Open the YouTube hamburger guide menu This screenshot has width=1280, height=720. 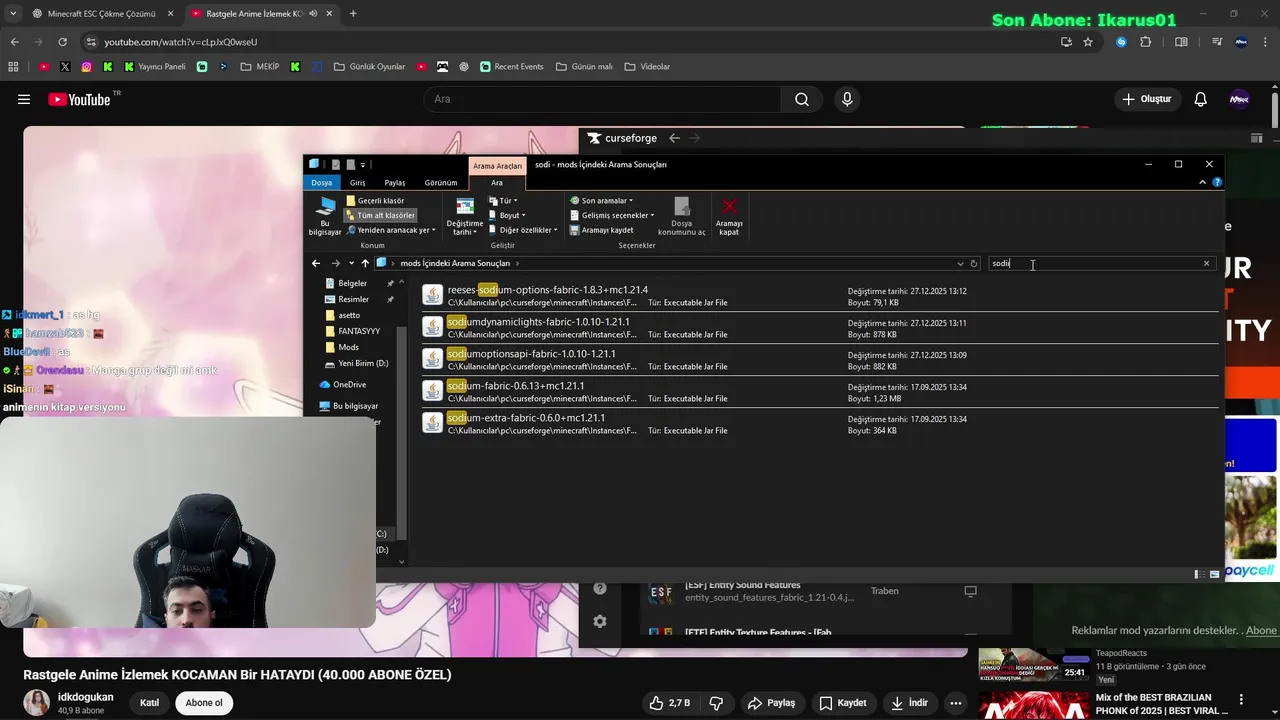(x=24, y=99)
